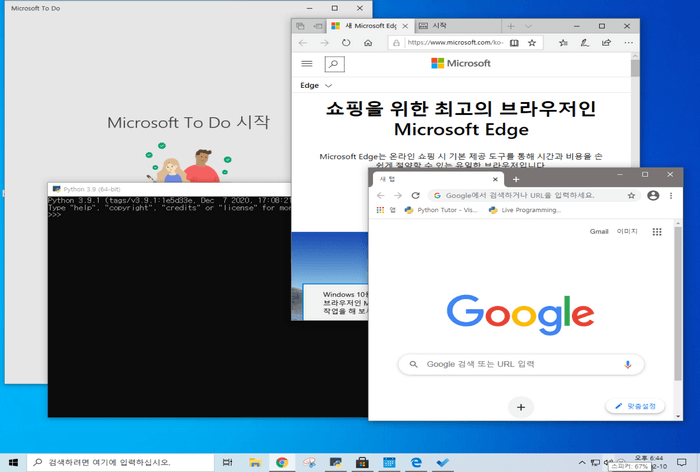Open Calendar app from taskbar
The image size is (700, 472).
[x=389, y=463]
